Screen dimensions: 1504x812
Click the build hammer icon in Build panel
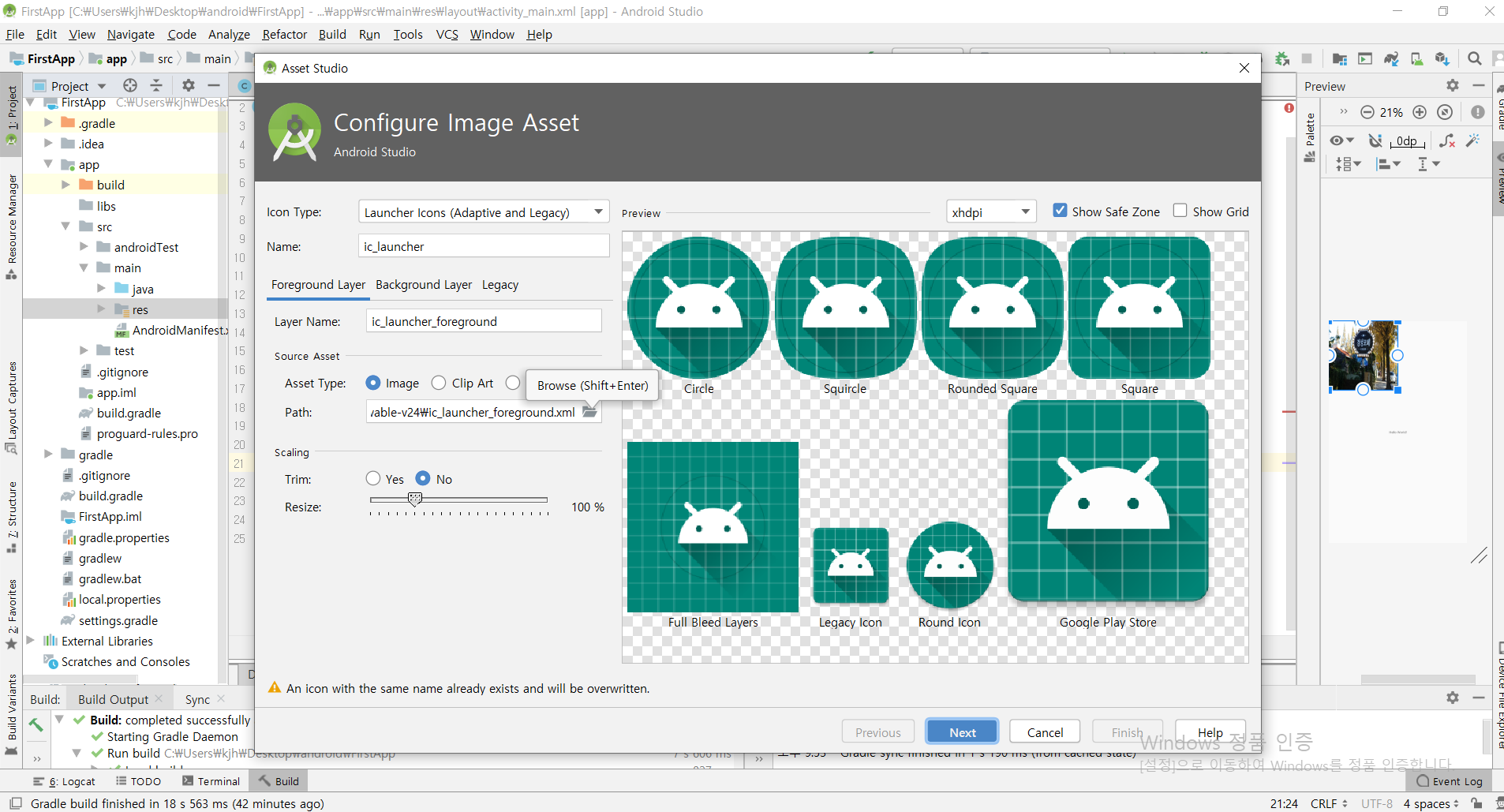pos(36,724)
